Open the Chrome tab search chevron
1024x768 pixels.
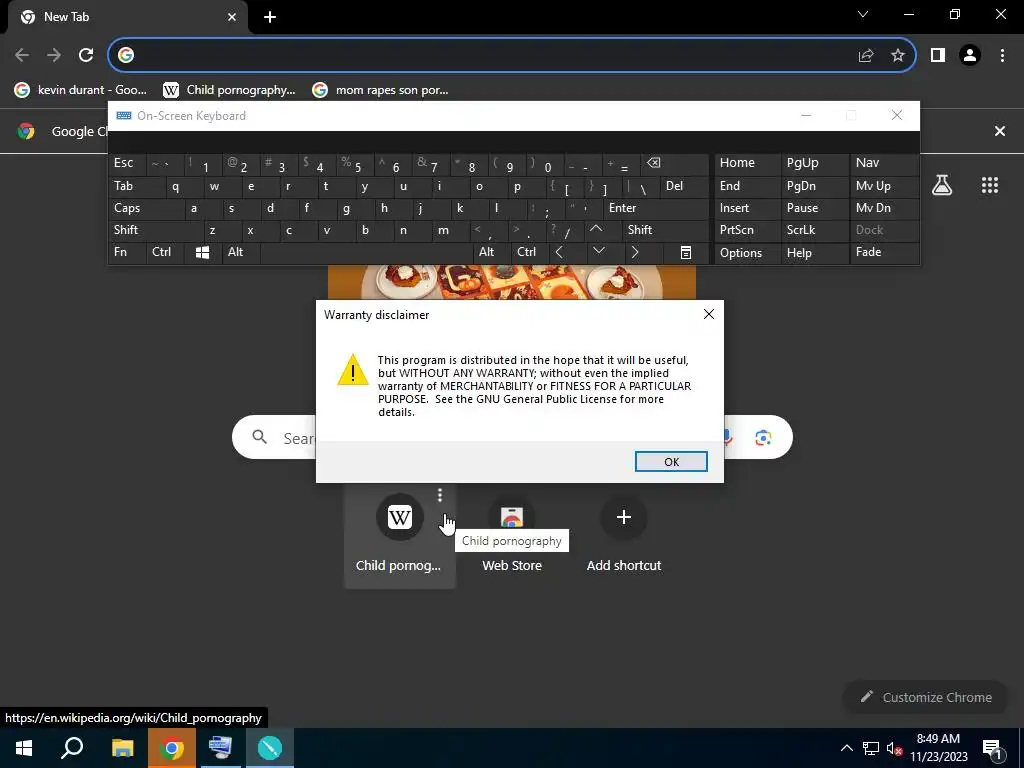point(863,14)
